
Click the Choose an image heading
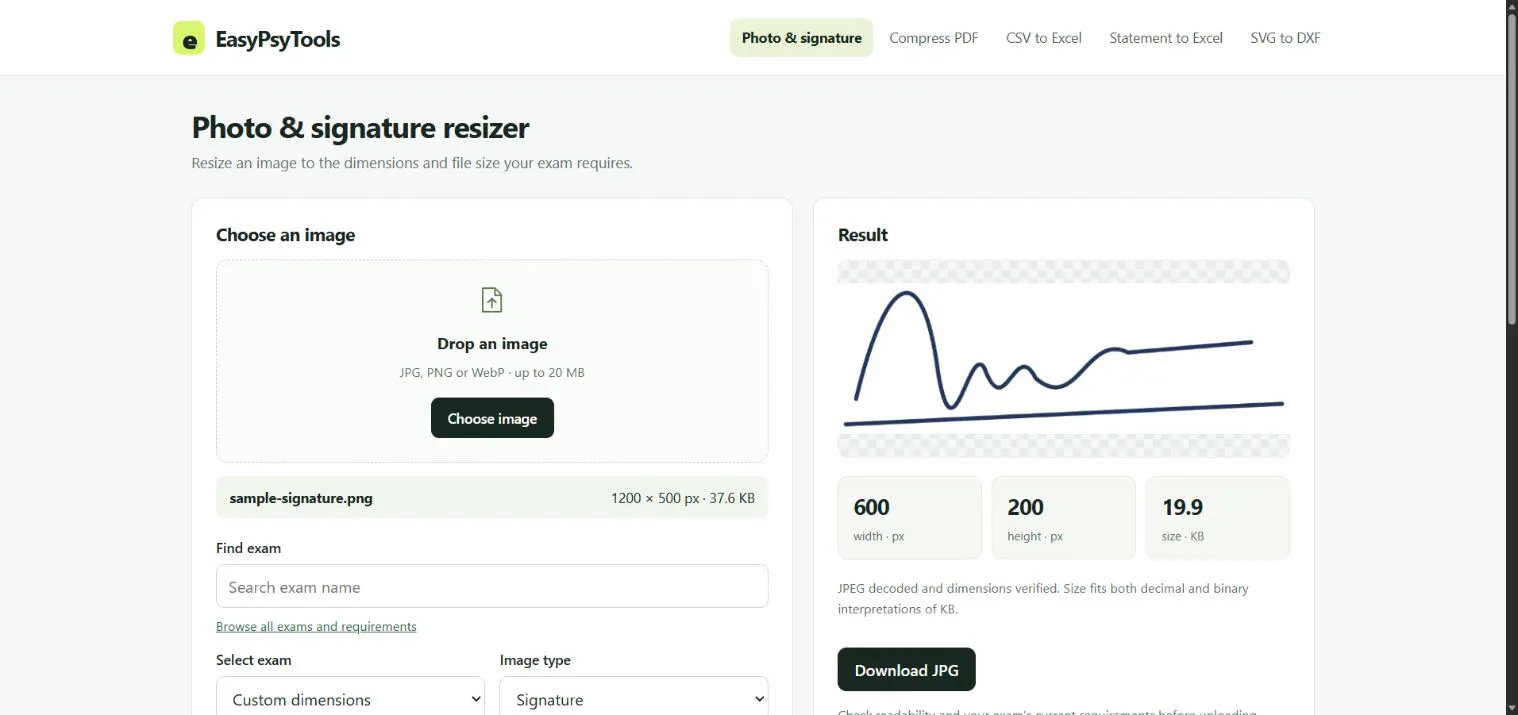pos(285,235)
